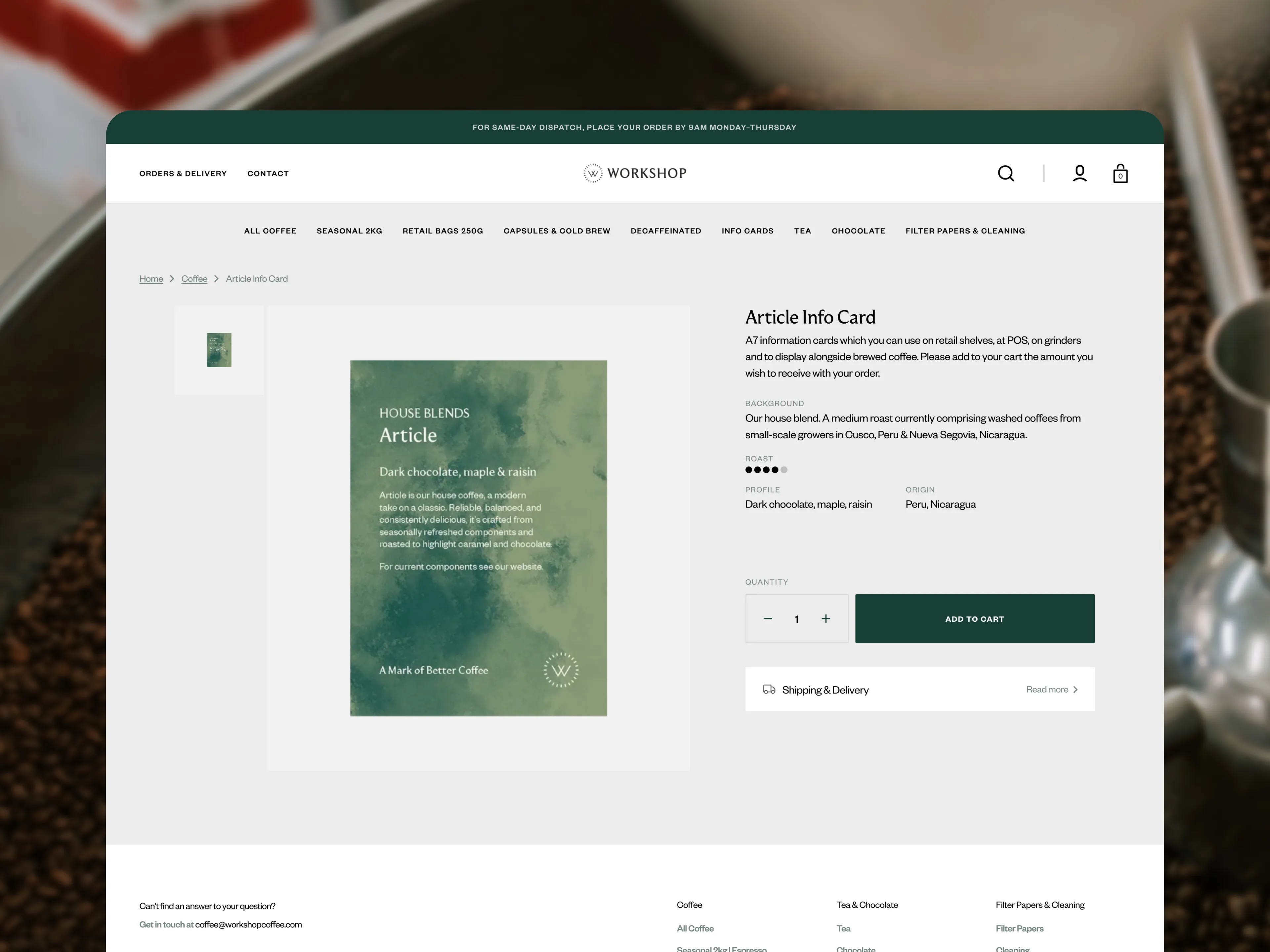
Task: Decrease quantity with minus button
Action: [x=768, y=618]
